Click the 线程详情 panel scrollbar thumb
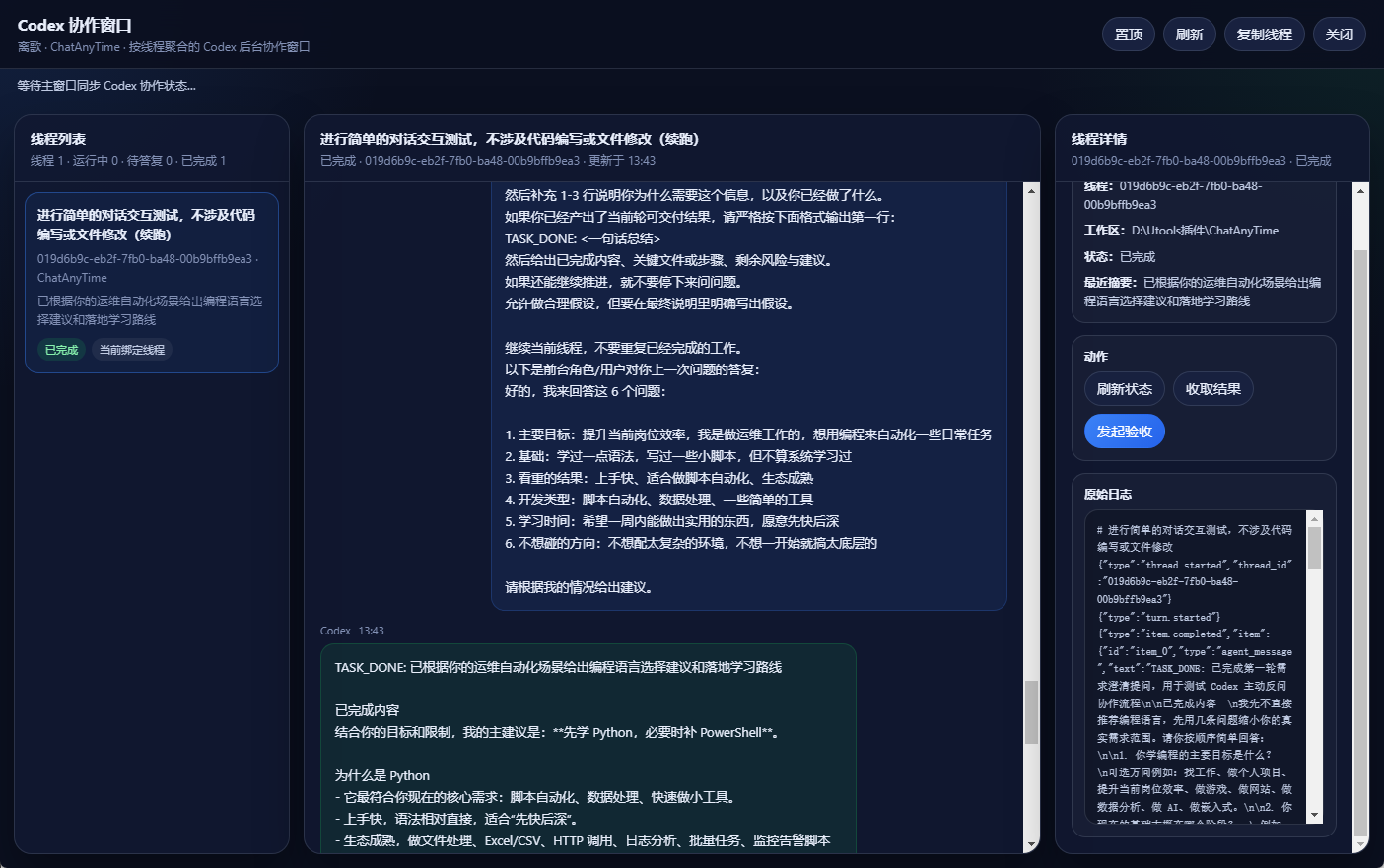The width and height of the screenshot is (1384, 868). tap(1361, 543)
